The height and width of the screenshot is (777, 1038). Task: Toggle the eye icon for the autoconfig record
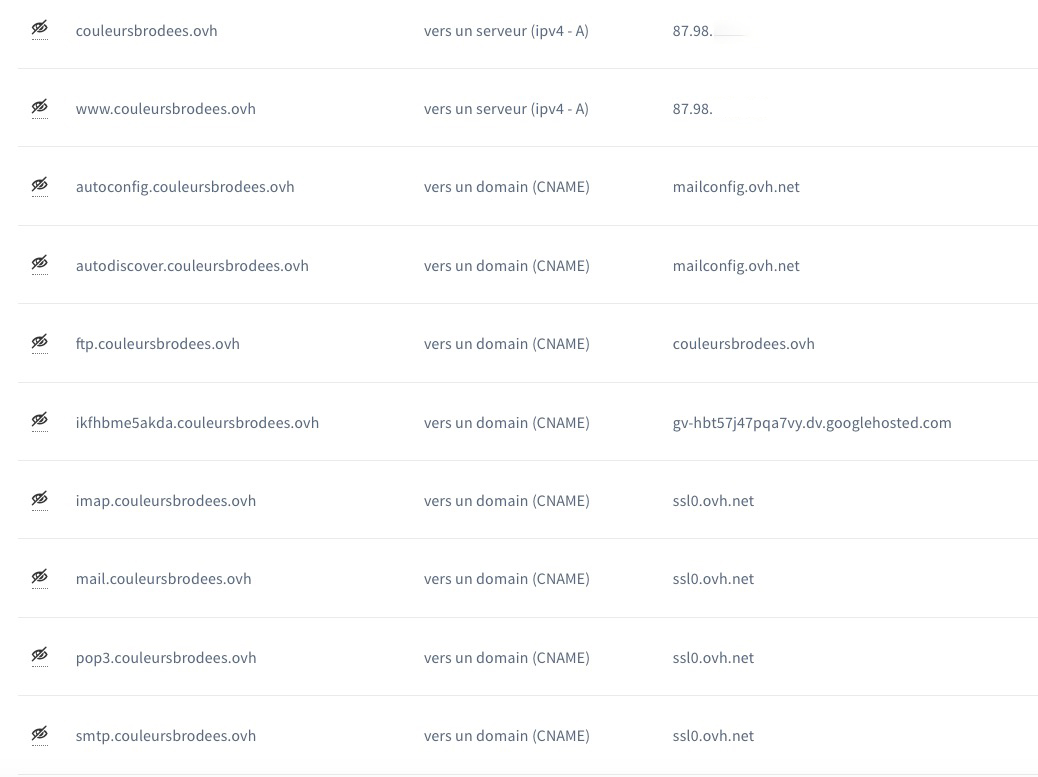(x=40, y=185)
